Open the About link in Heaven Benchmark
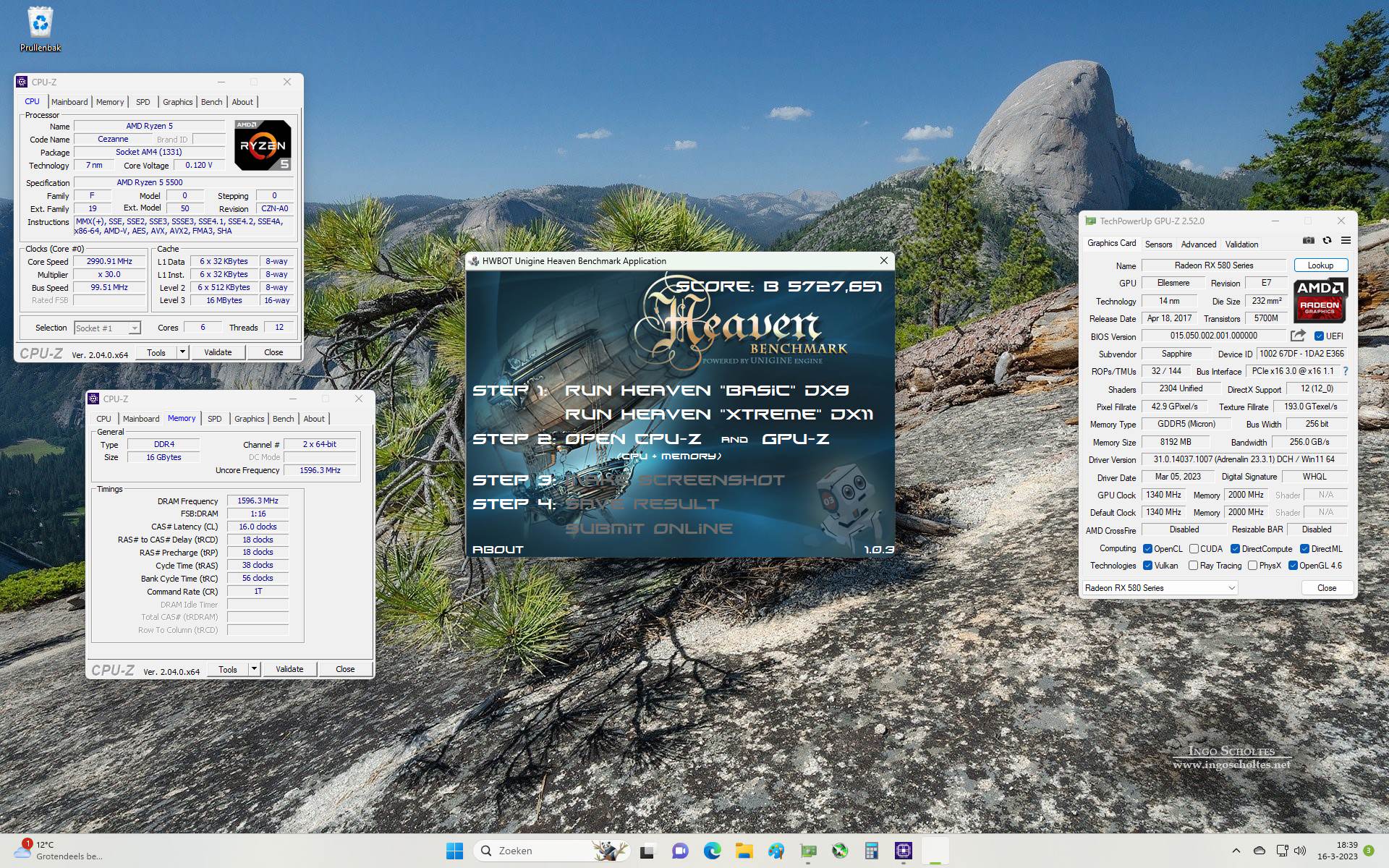The height and width of the screenshot is (868, 1389). (x=498, y=550)
